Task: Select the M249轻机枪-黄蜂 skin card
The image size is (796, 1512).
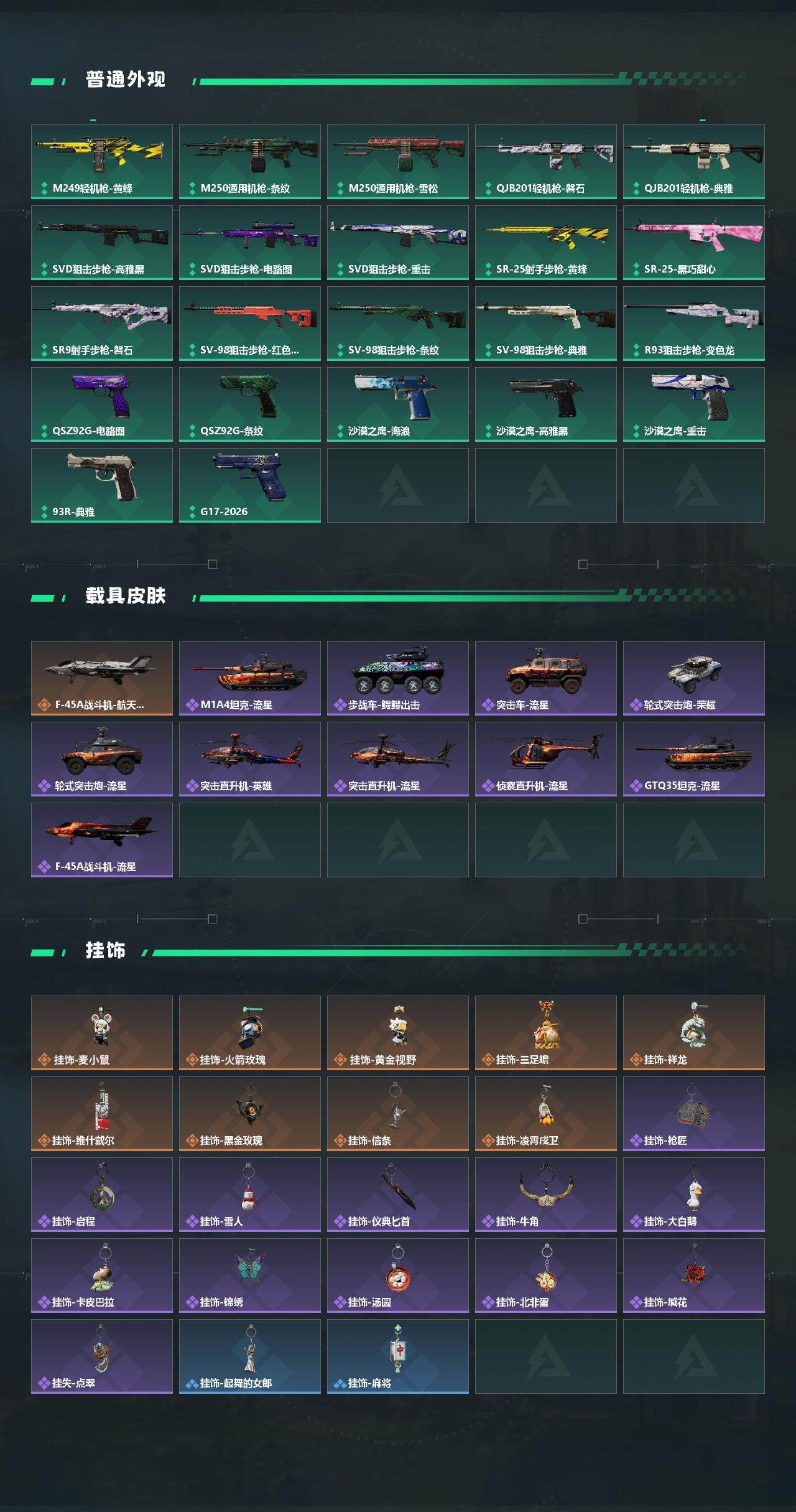Action: pos(102,162)
